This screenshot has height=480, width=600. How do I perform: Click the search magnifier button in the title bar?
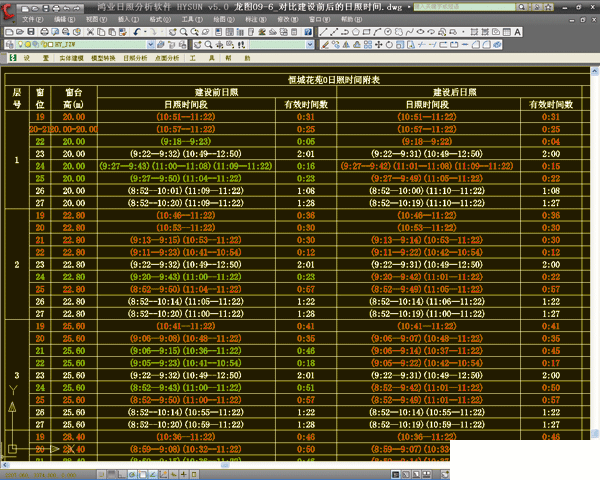pyautogui.click(x=521, y=7)
